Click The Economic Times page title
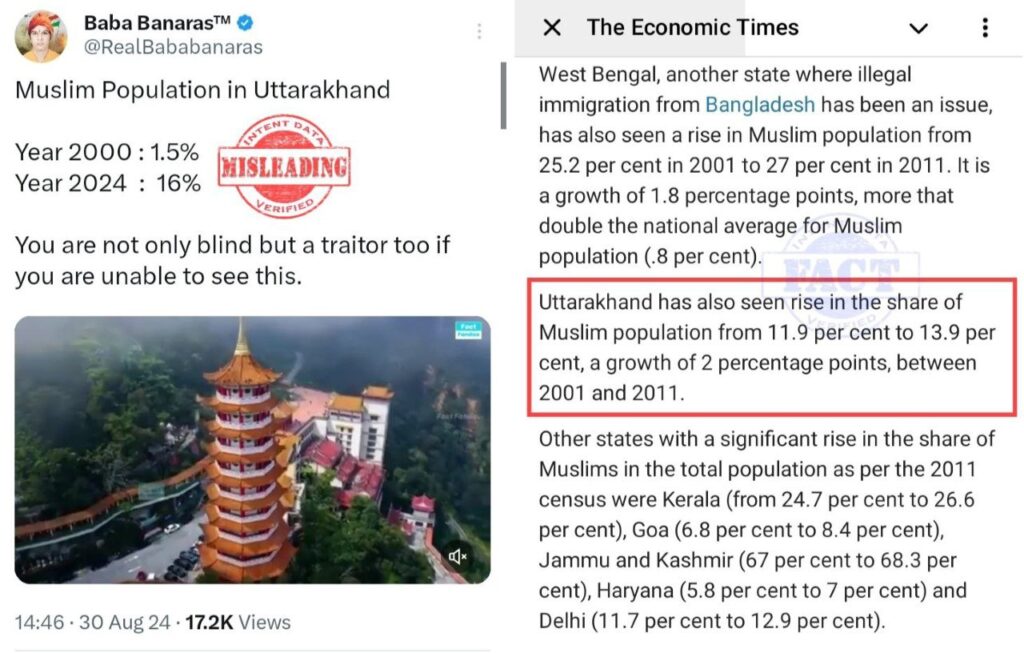The height and width of the screenshot is (653, 1024). click(x=692, y=27)
